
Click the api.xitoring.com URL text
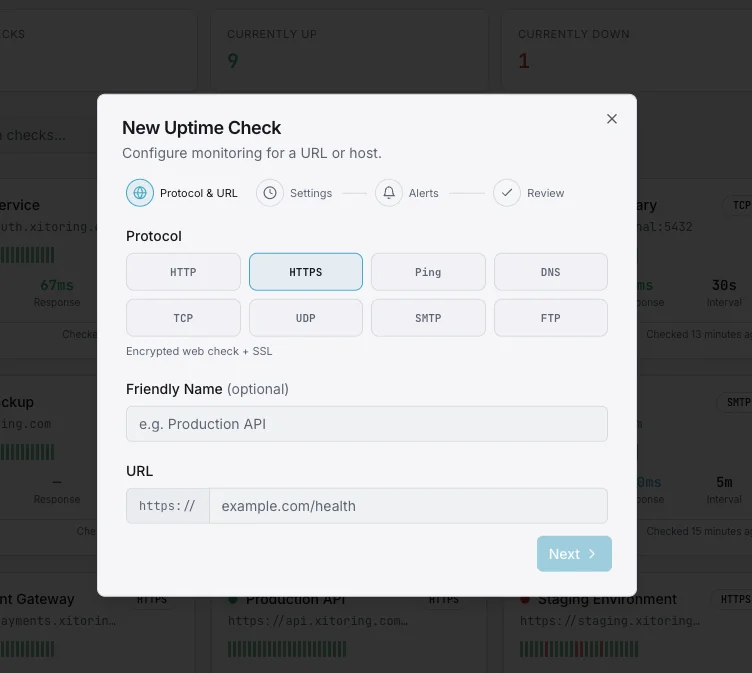[318, 621]
